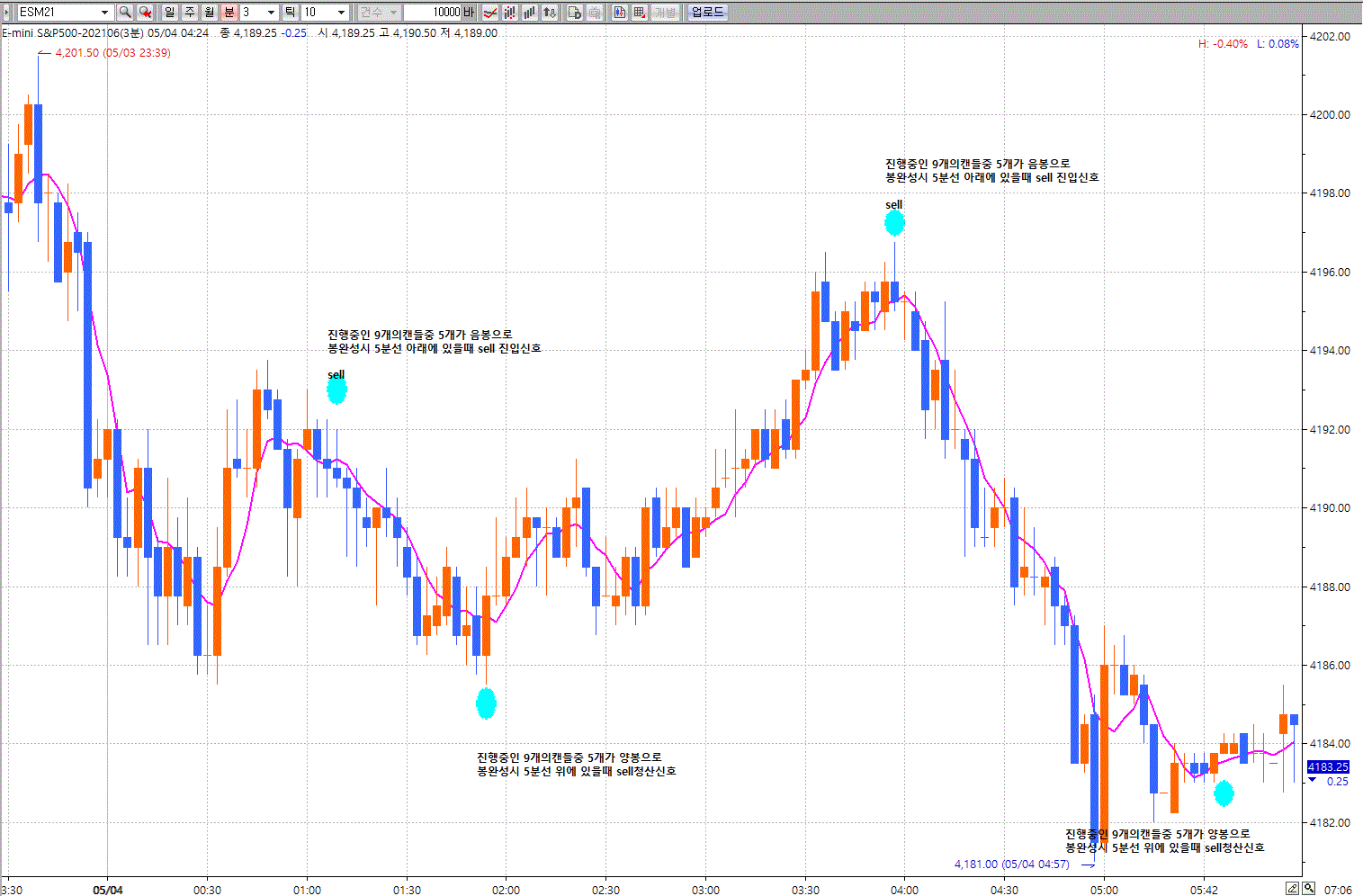Click the magnifier icon with red arrow
Viewport: 1363px width, 896px height.
click(x=145, y=12)
